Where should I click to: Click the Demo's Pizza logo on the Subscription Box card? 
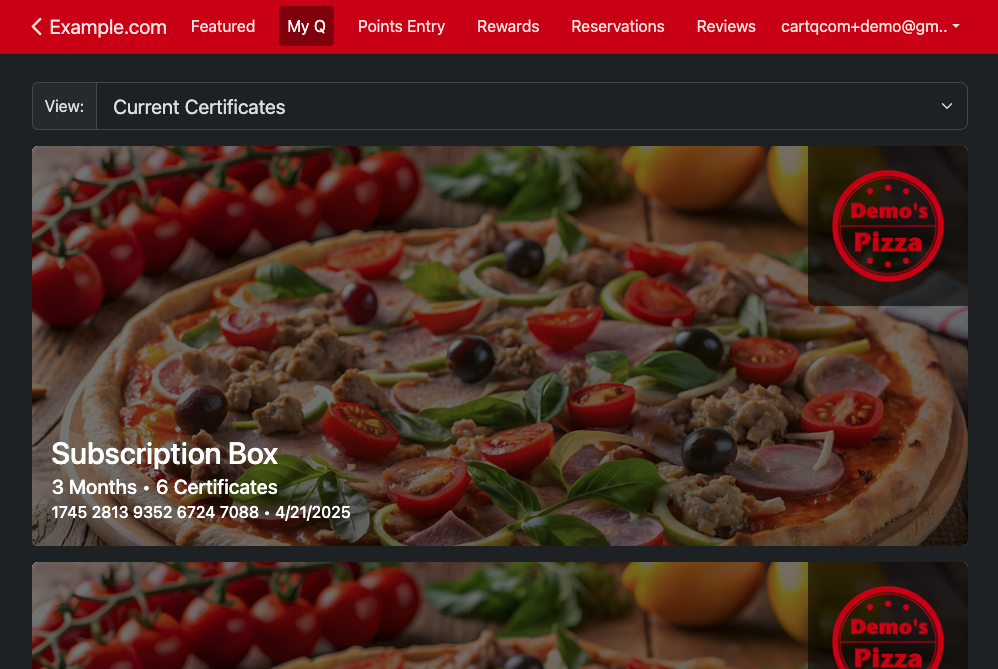pos(887,226)
